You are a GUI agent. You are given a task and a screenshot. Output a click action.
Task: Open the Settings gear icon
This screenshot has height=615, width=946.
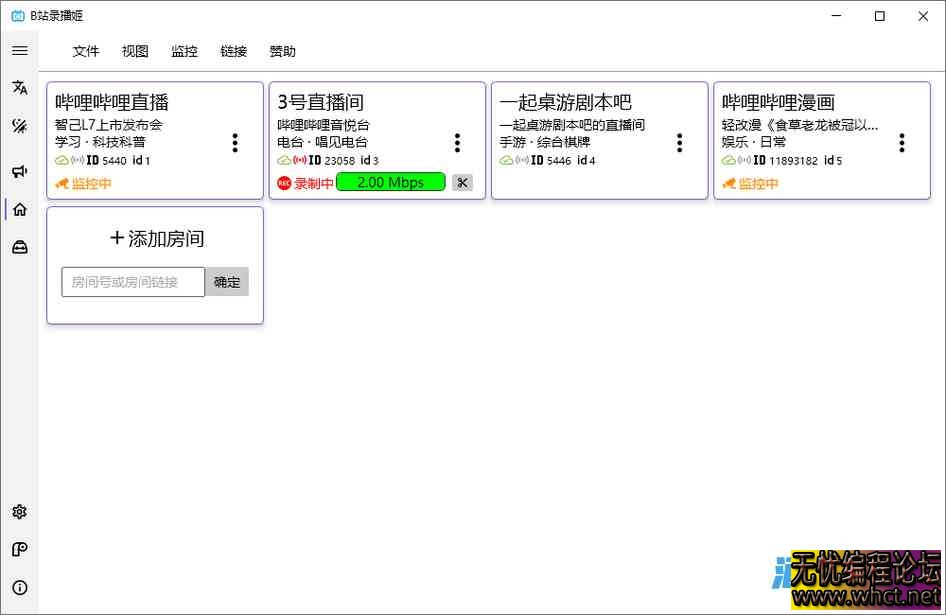20,512
